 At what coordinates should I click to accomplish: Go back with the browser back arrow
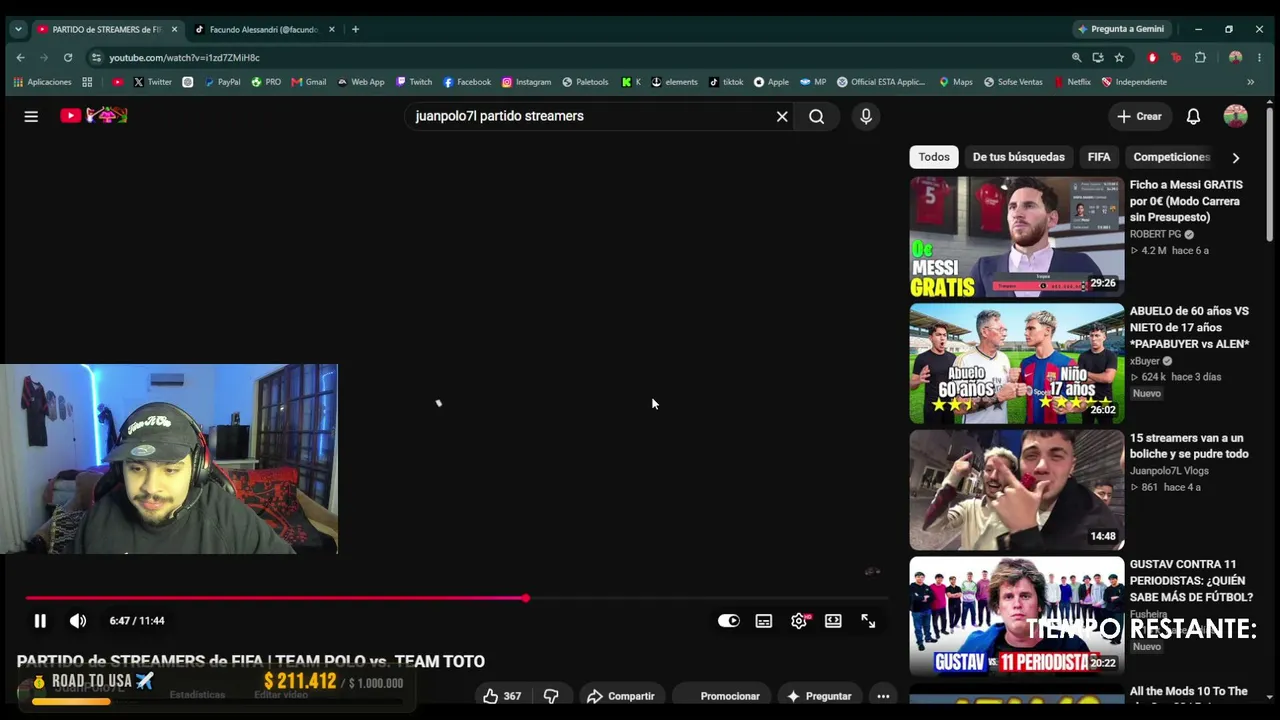pyautogui.click(x=20, y=58)
